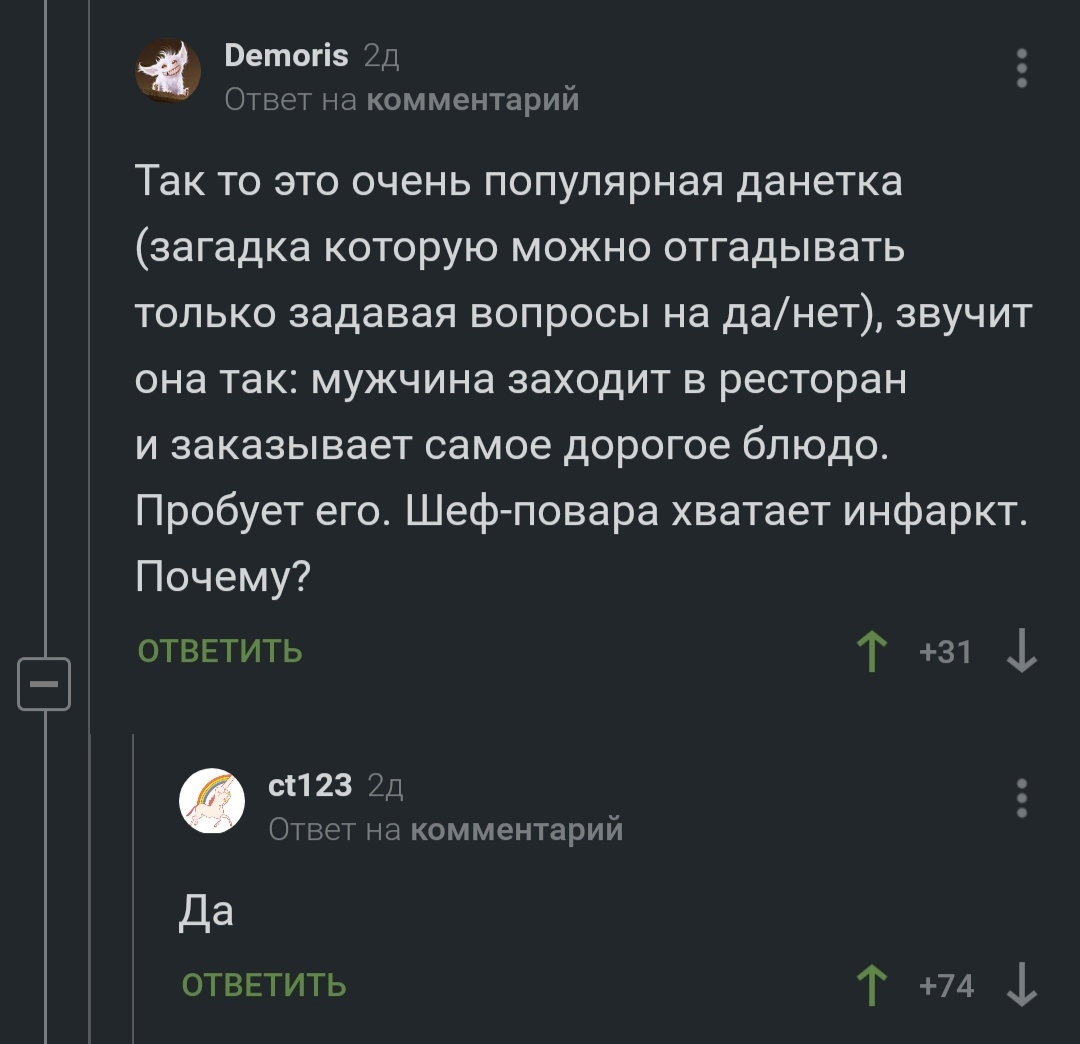Open the ct123 username profile
This screenshot has height=1044, width=1080.
(311, 786)
